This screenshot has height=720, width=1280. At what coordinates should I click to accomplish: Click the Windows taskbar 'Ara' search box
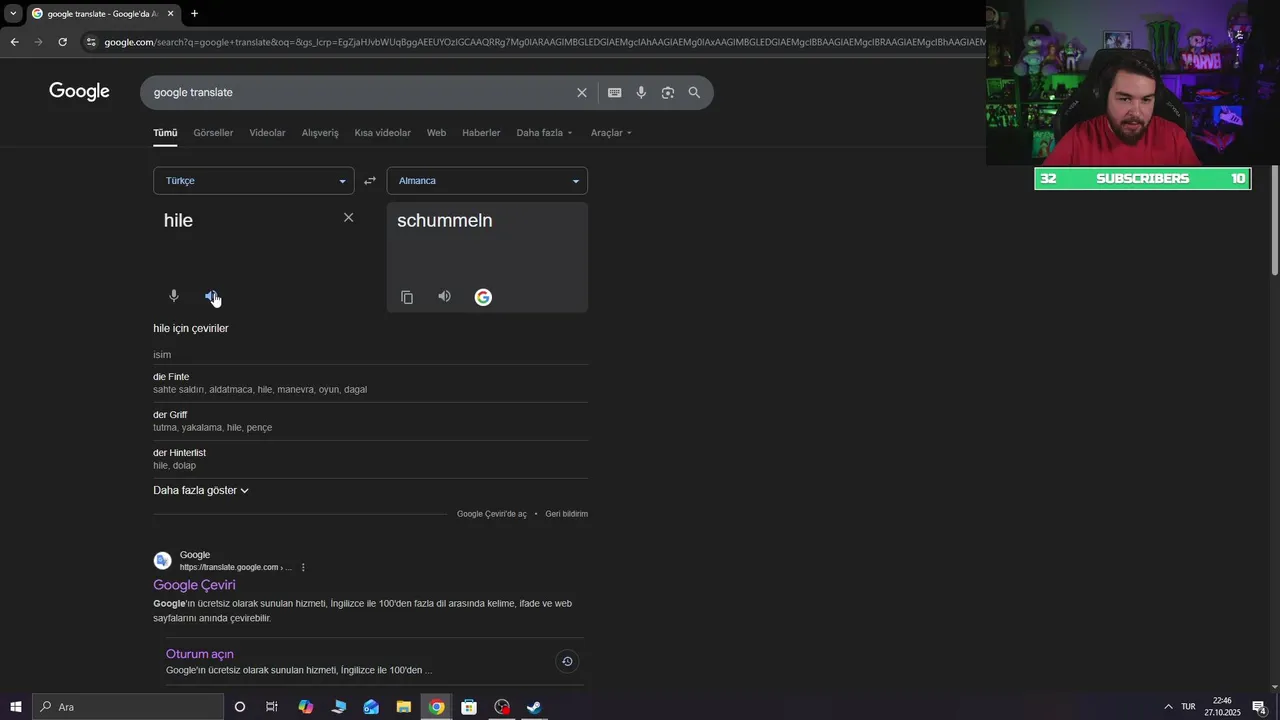click(128, 707)
